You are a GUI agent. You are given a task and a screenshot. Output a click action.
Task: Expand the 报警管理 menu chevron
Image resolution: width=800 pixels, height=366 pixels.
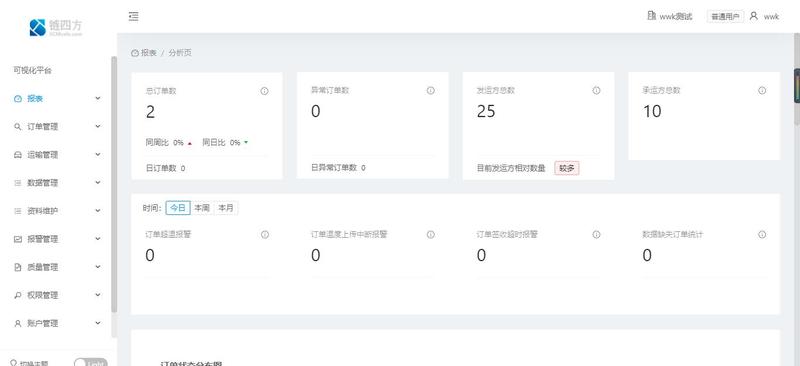pyautogui.click(x=98, y=239)
